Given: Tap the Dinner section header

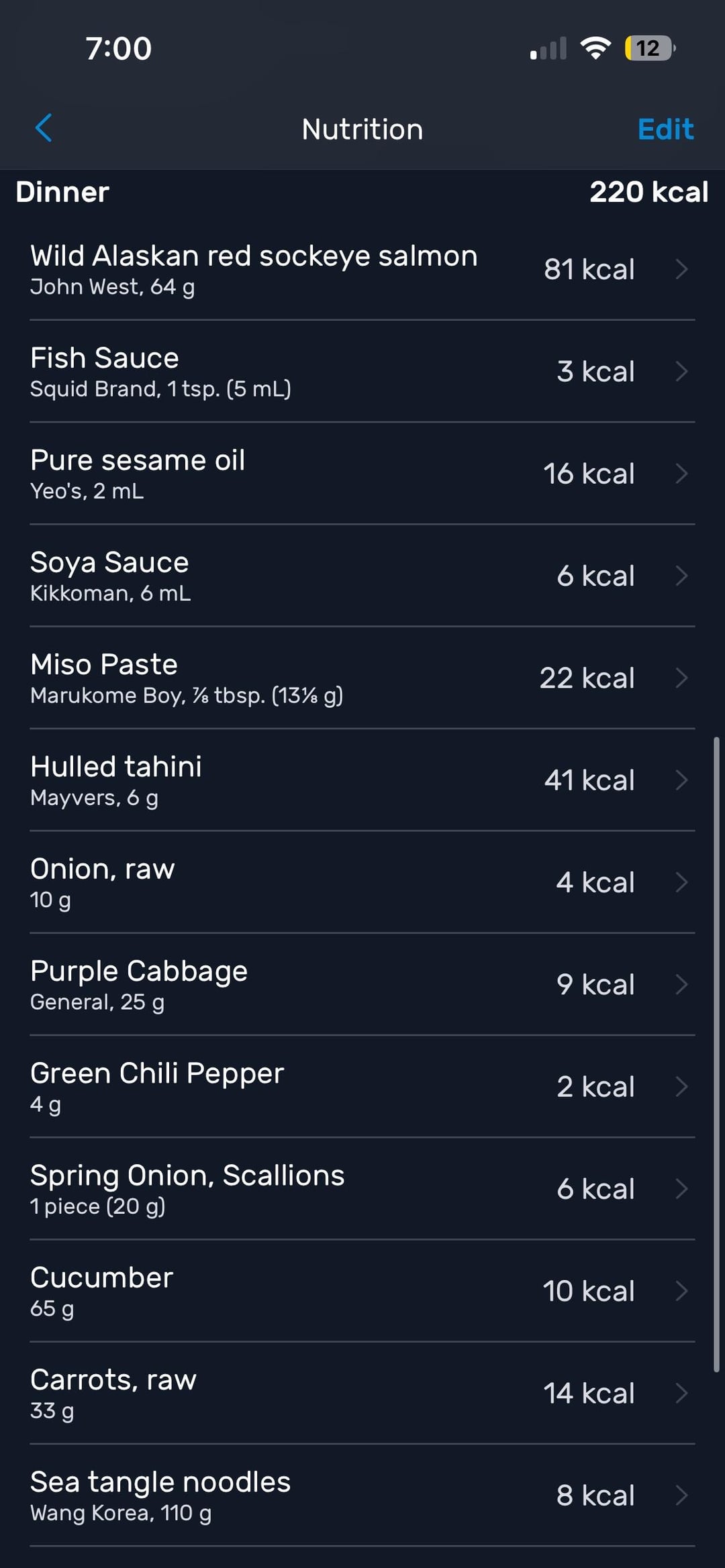Looking at the screenshot, I should click(x=62, y=193).
